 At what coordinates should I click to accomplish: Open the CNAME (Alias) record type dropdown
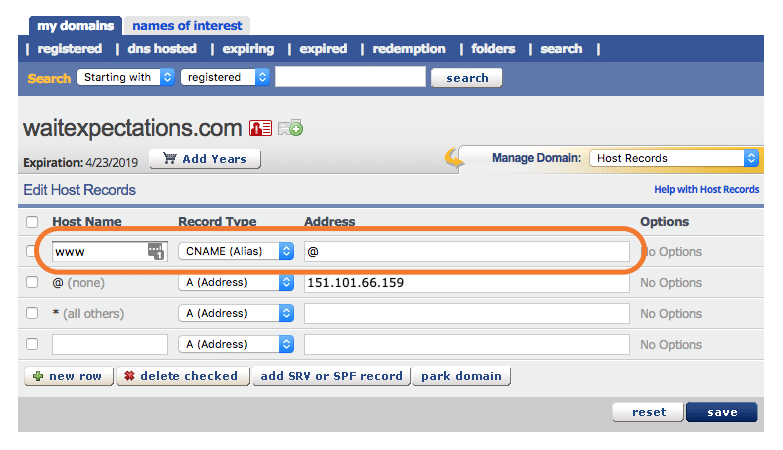(x=236, y=251)
